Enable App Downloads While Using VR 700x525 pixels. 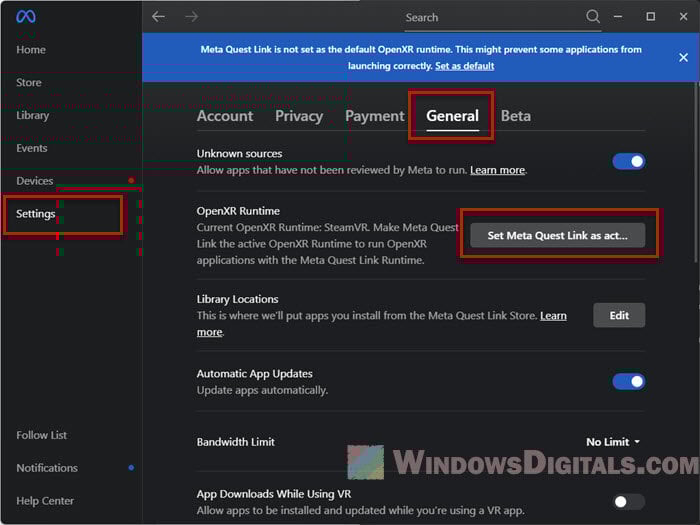click(x=629, y=502)
